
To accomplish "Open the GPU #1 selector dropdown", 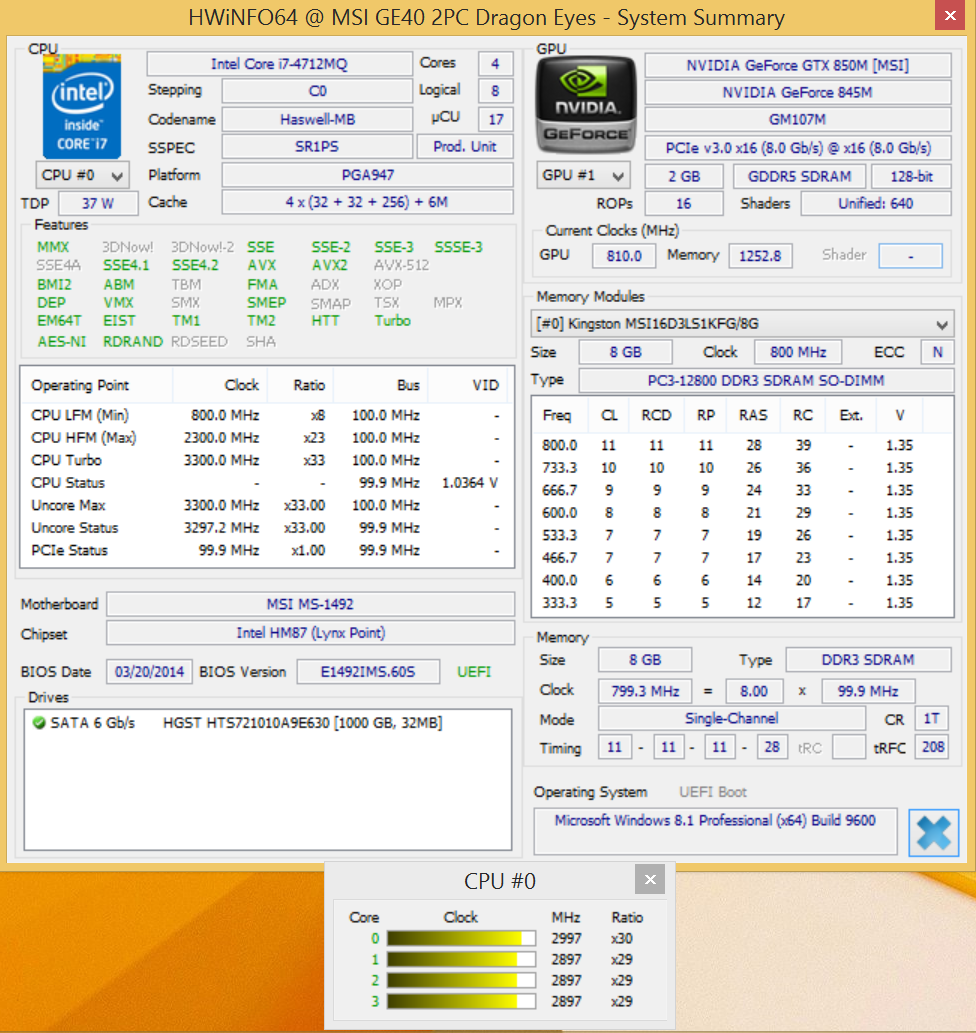I will click(x=583, y=175).
